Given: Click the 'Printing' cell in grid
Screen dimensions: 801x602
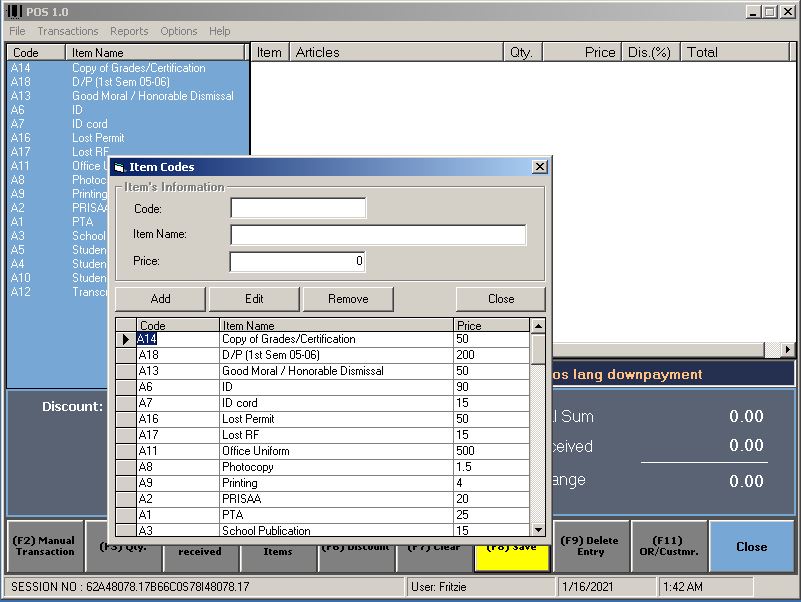Looking at the screenshot, I should point(336,483).
